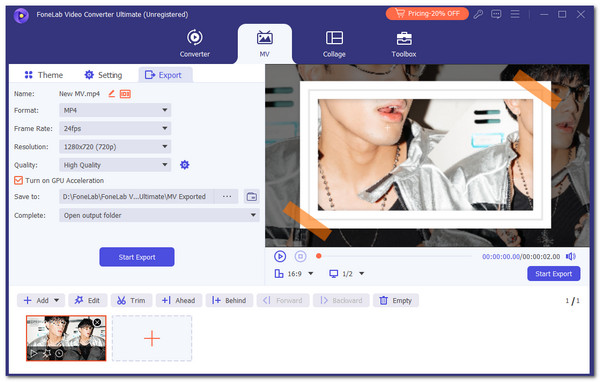Click the Ahead button
600x382 pixels.
click(x=178, y=300)
